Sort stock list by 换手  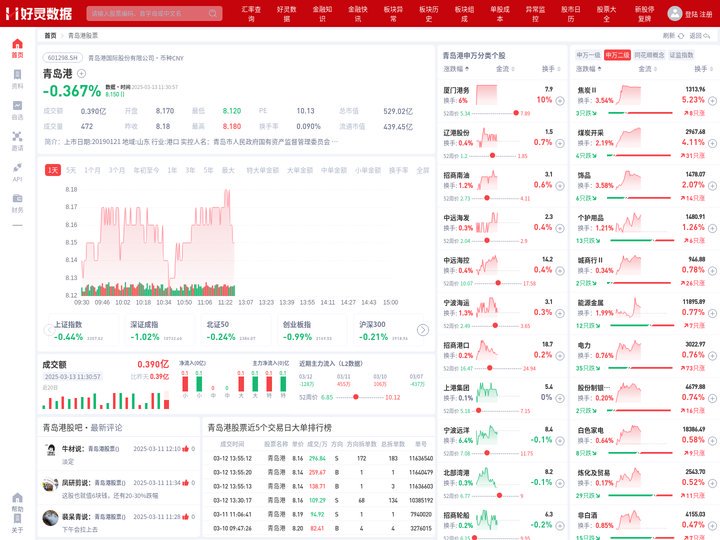click(x=551, y=69)
